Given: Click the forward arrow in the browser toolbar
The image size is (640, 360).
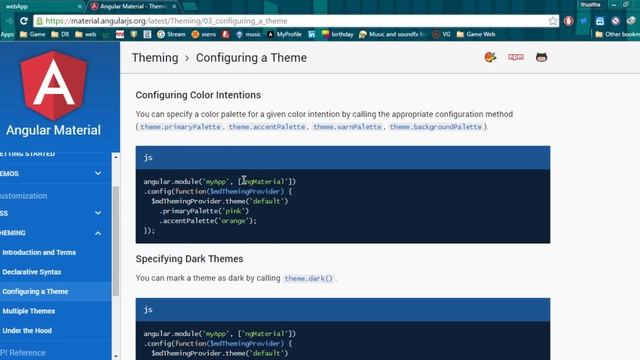Looking at the screenshot, I should pyautogui.click(x=9, y=21).
